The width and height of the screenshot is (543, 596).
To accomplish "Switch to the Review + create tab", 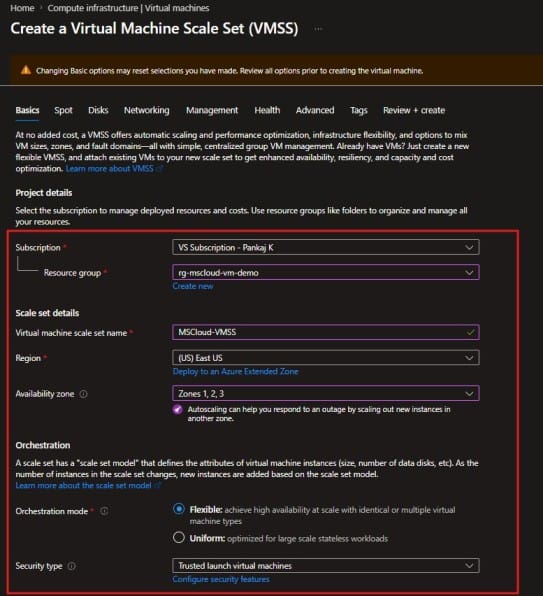I will point(414,110).
